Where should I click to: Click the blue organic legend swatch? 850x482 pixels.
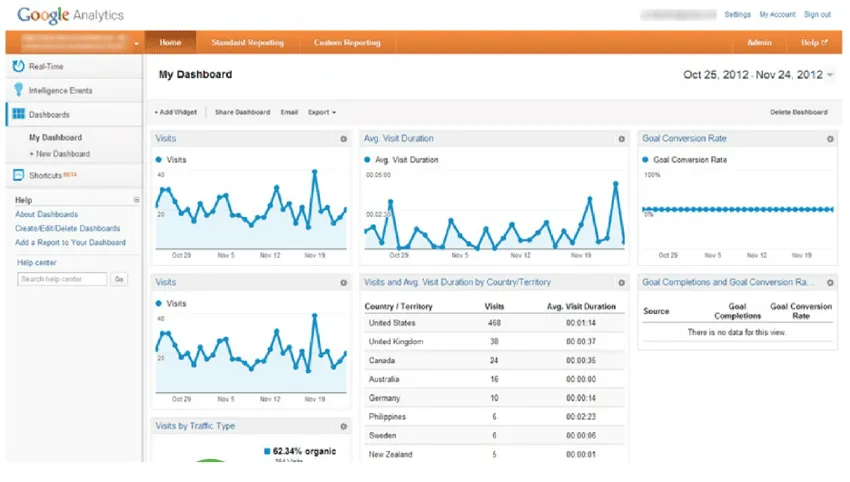pyautogui.click(x=267, y=452)
